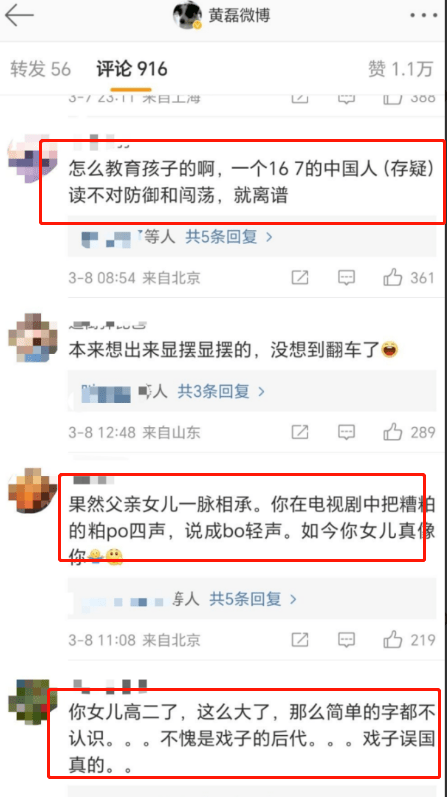
Task: Open the three-dot more menu
Action: 423,15
